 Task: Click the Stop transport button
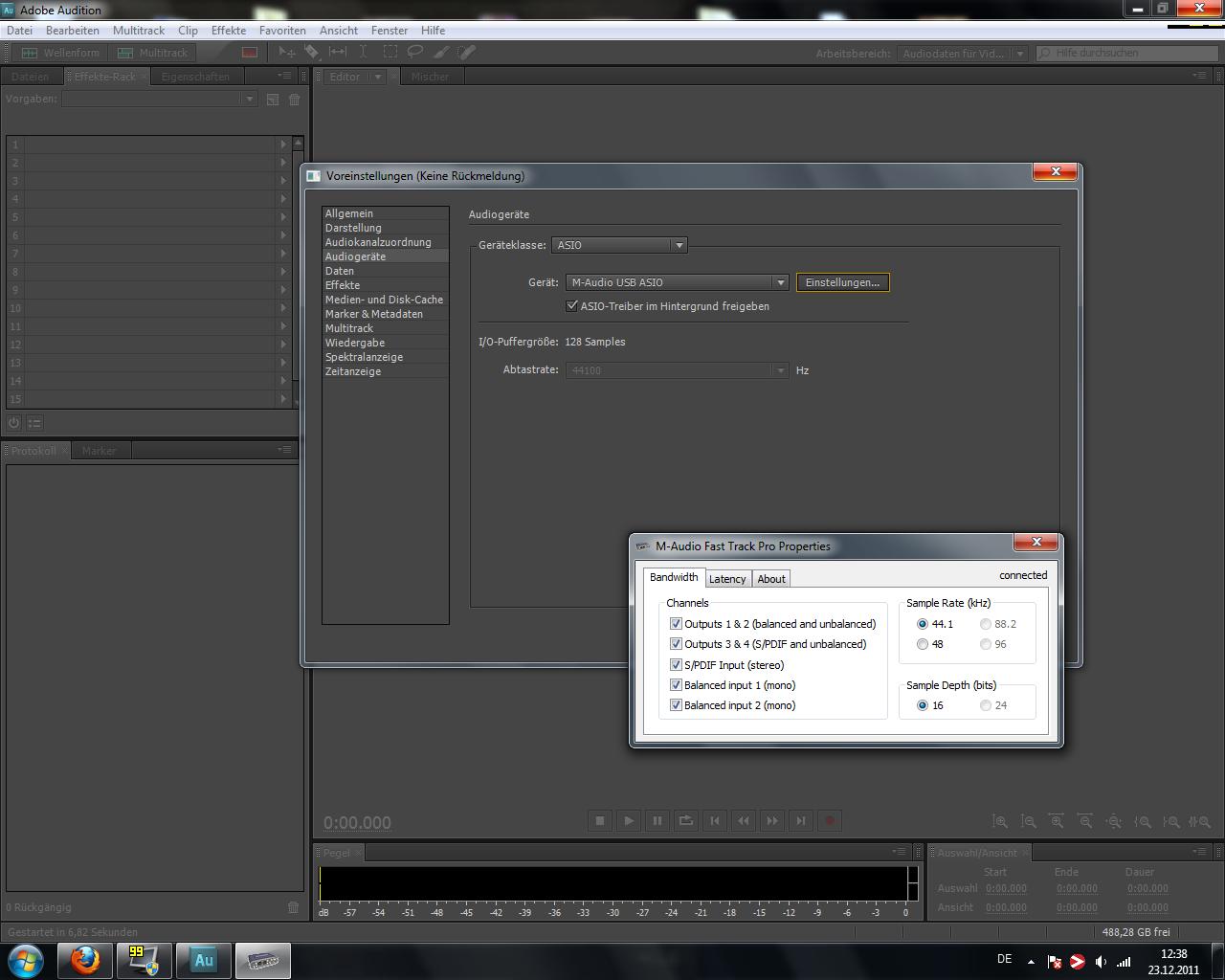tap(600, 820)
